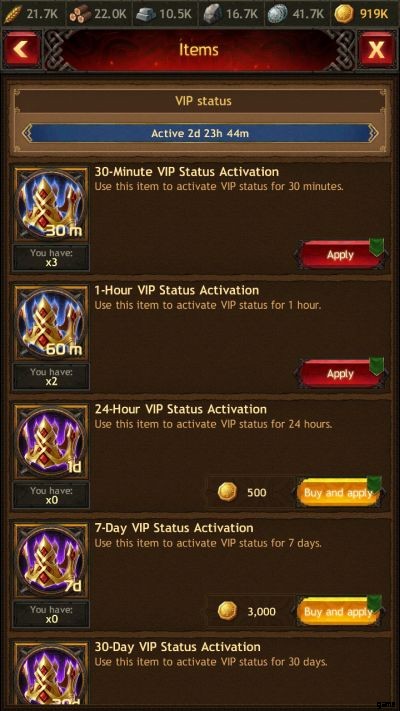The image size is (400, 711).
Task: Buy and apply 24-Hour VIP for 500
Action: pos(339,492)
